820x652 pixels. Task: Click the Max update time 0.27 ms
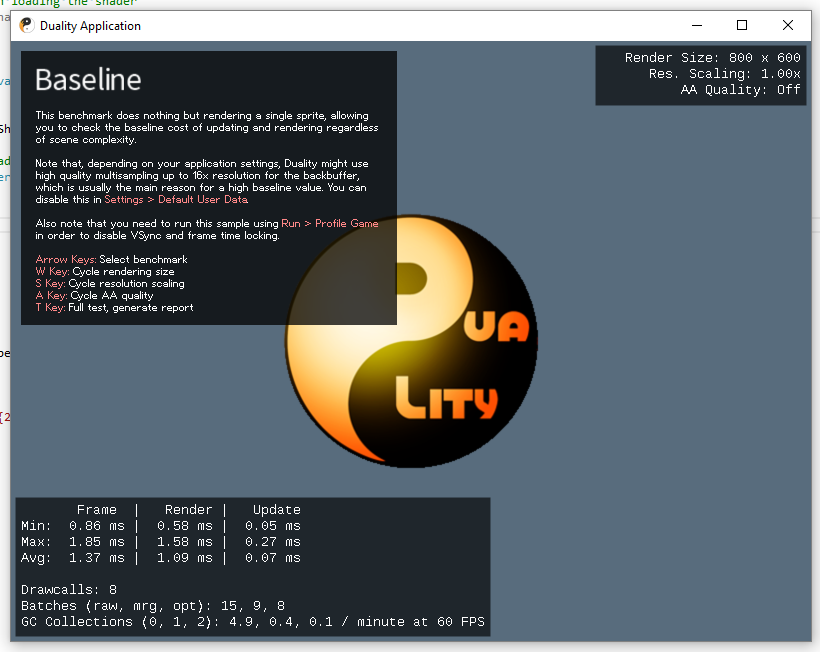[272, 542]
